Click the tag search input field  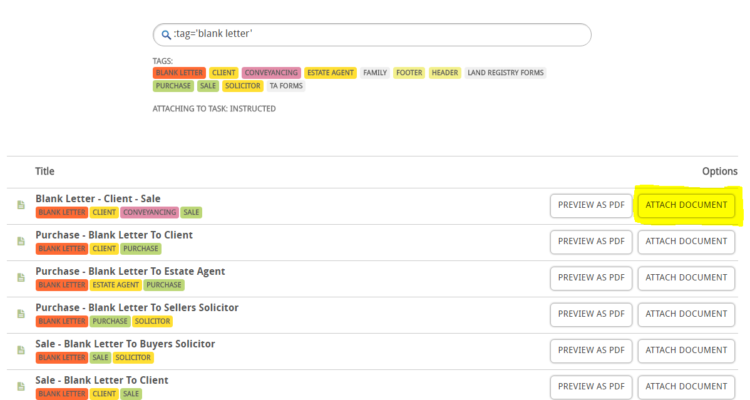372,35
